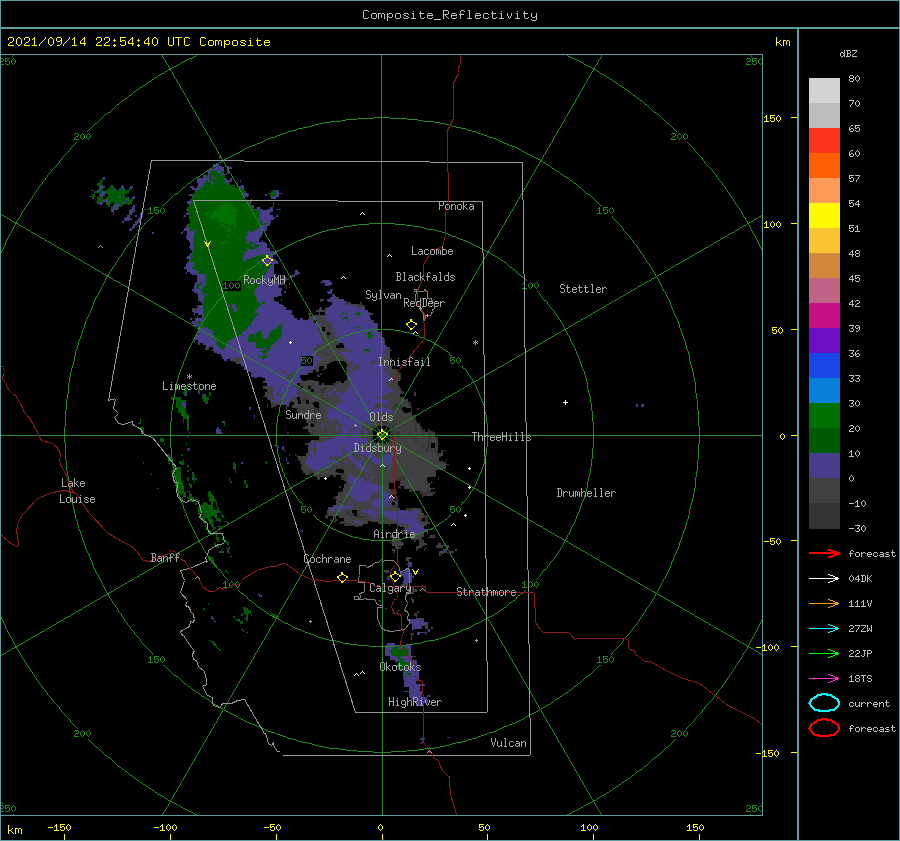
Task: Click the Composite_Reflectivity title text
Action: 449,15
